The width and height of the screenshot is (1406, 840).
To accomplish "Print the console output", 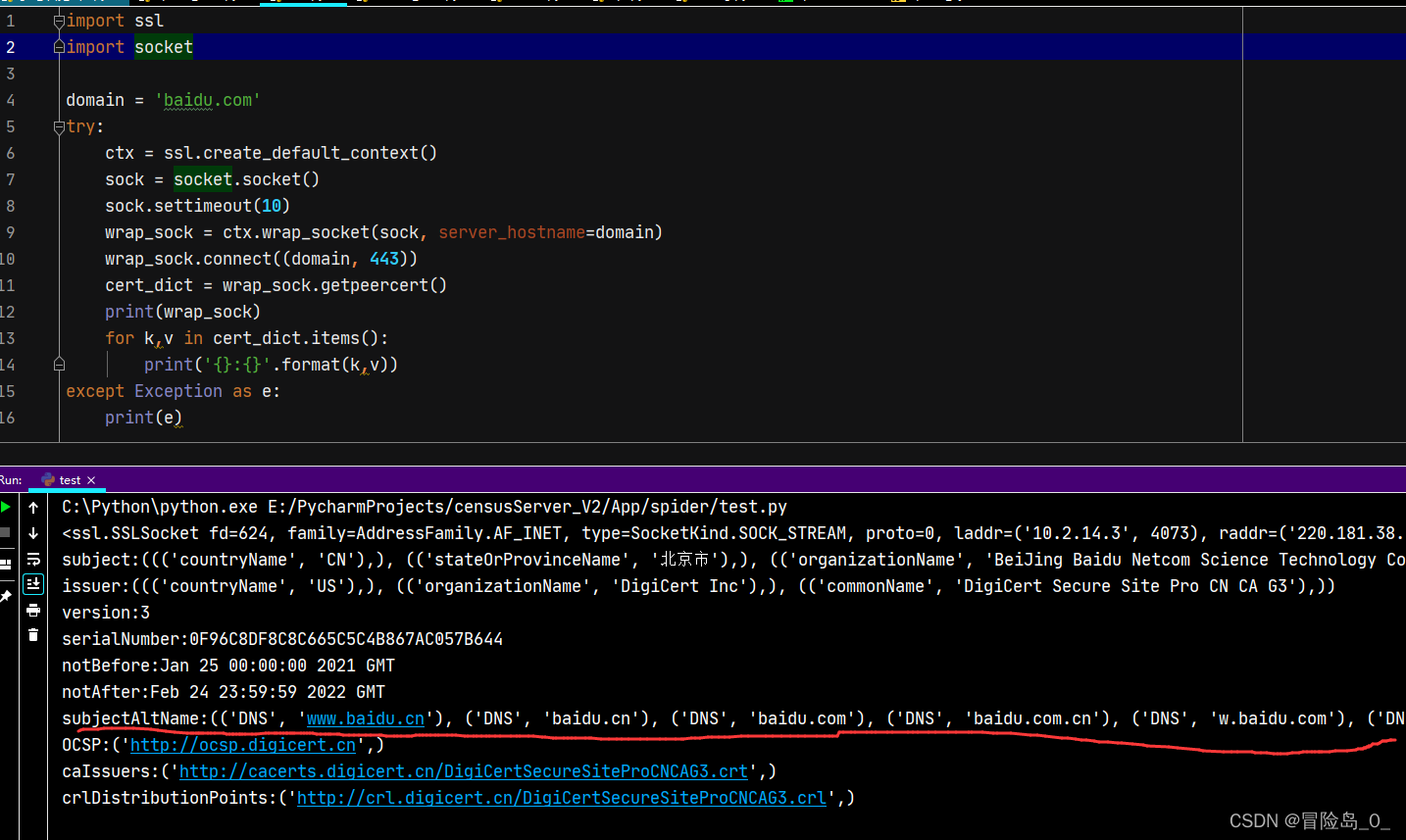I will (x=32, y=610).
